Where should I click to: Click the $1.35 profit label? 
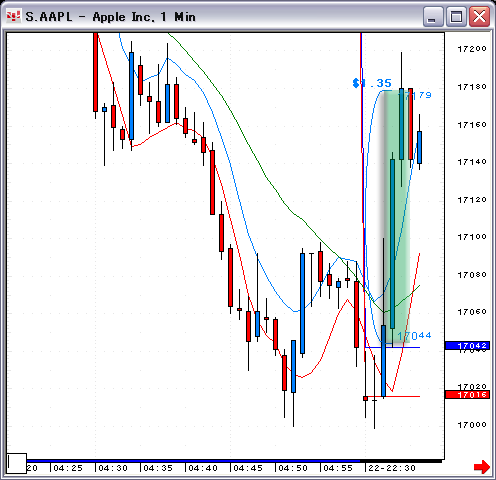point(372,83)
